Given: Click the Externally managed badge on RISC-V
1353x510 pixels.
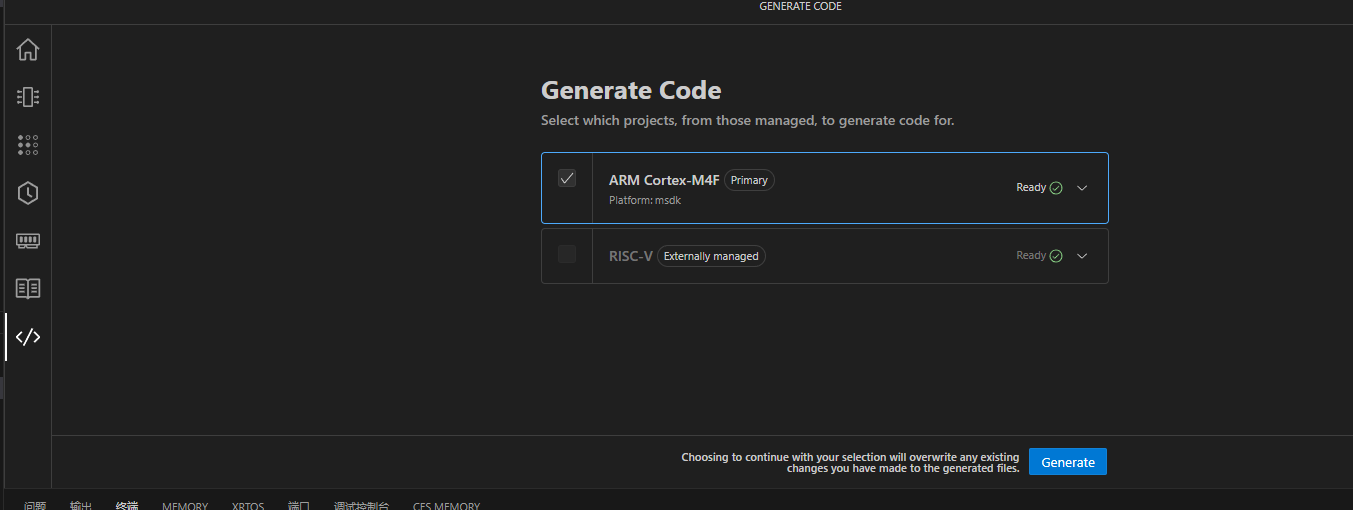Looking at the screenshot, I should 711,256.
